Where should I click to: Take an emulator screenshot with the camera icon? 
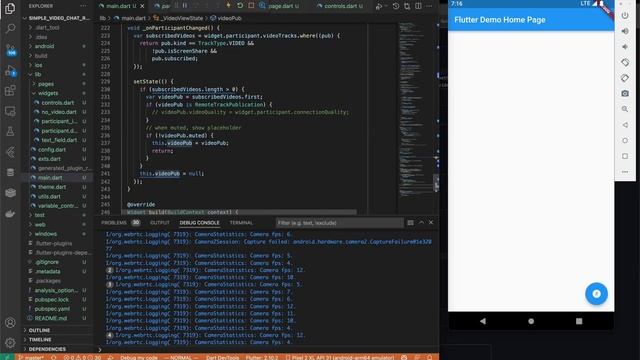click(625, 93)
